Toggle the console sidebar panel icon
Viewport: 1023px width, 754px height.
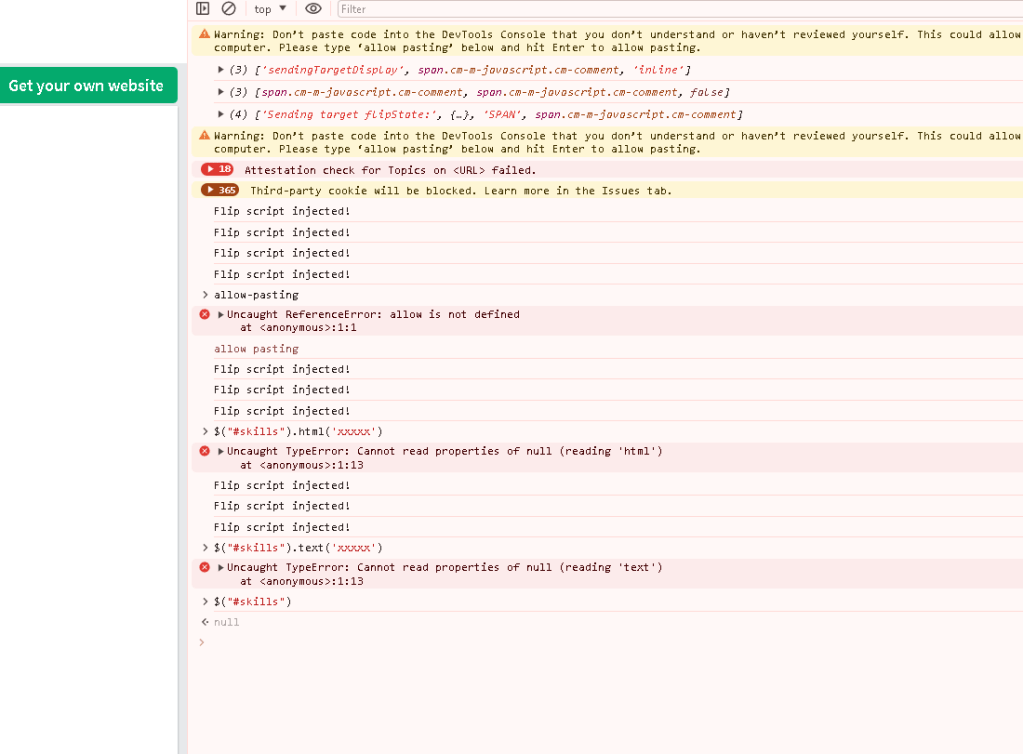(203, 8)
